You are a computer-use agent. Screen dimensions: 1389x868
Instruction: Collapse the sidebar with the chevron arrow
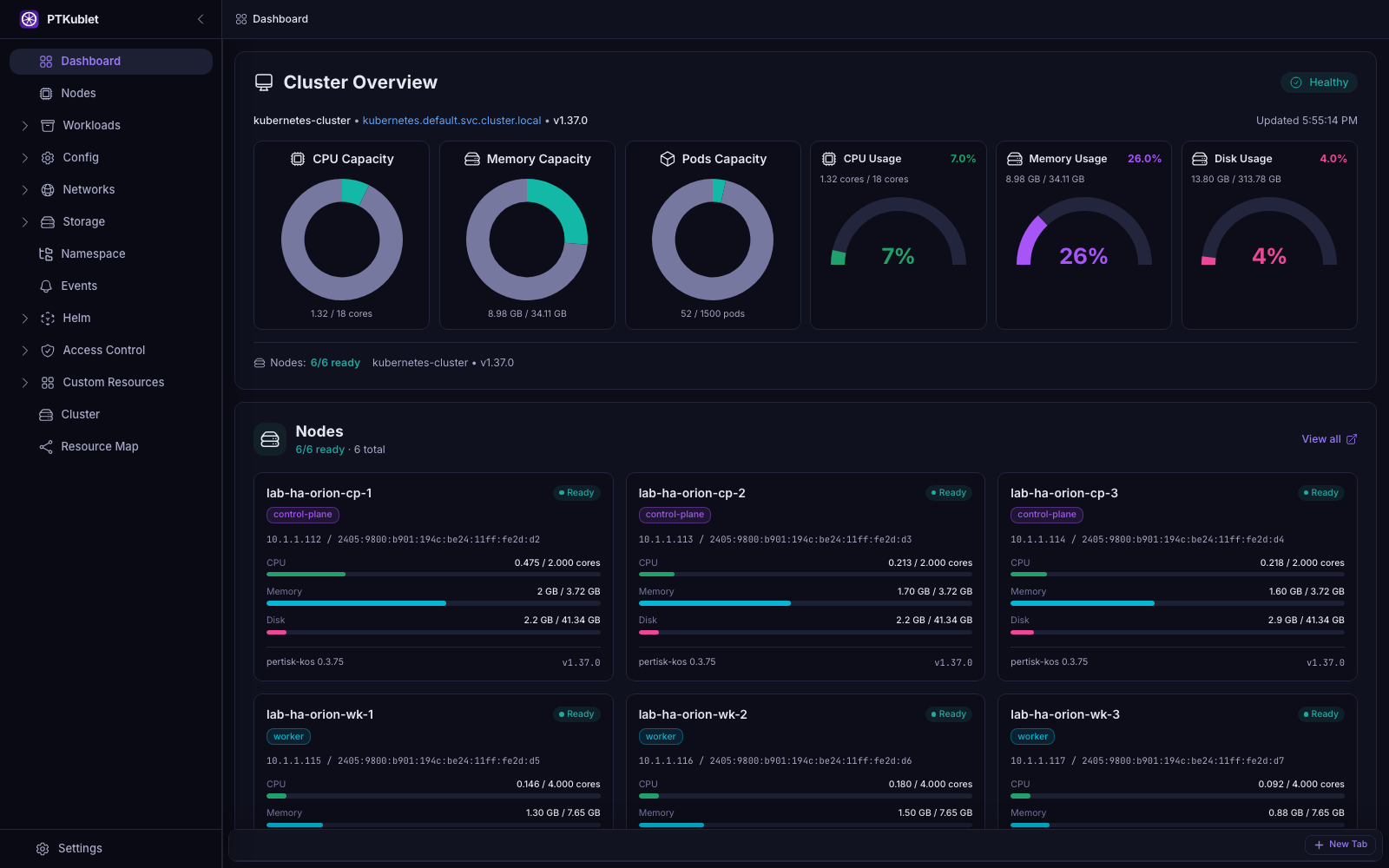[x=201, y=19]
